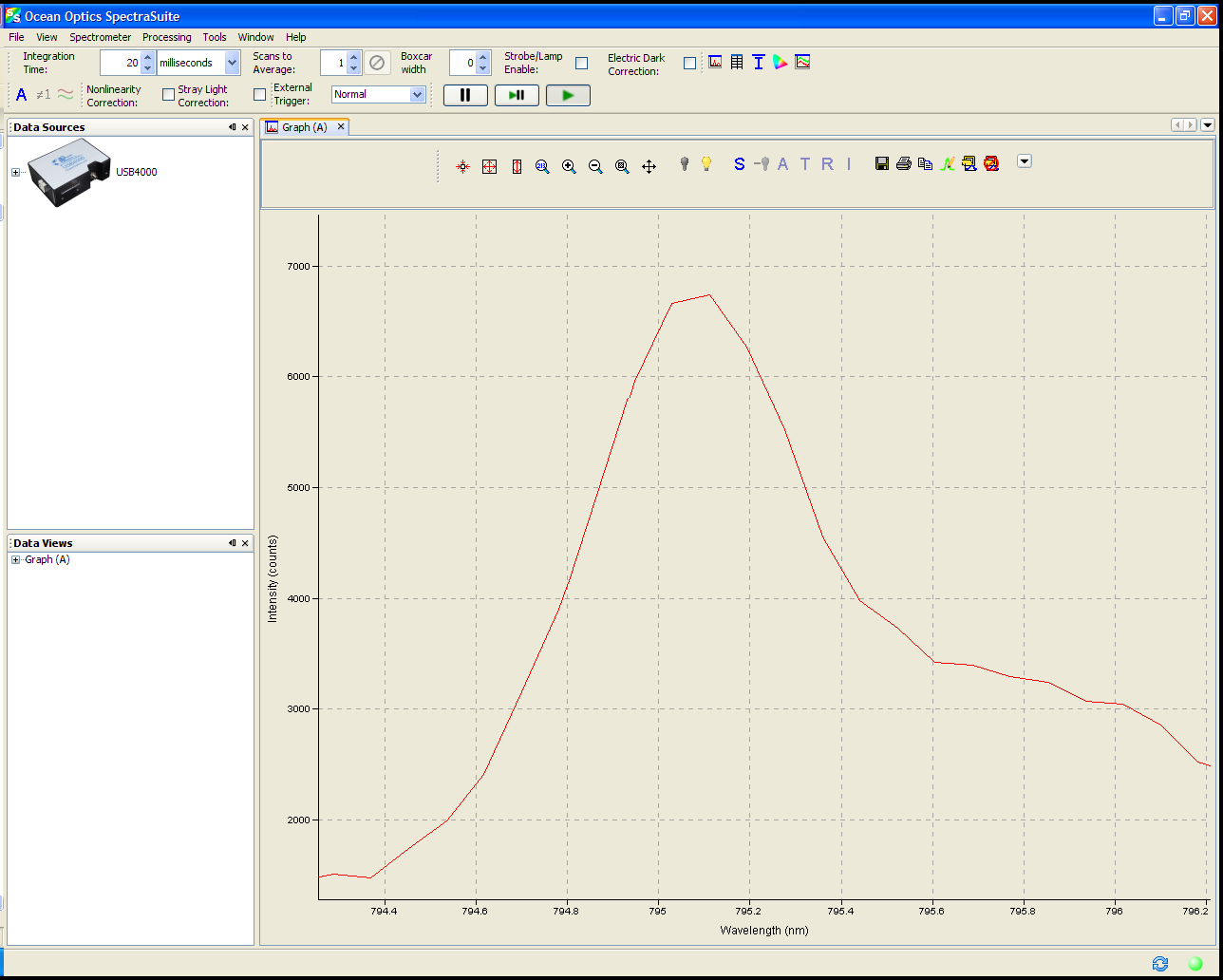Open the spectrum table icon in top toolbar
The image size is (1223, 980).
click(x=737, y=62)
